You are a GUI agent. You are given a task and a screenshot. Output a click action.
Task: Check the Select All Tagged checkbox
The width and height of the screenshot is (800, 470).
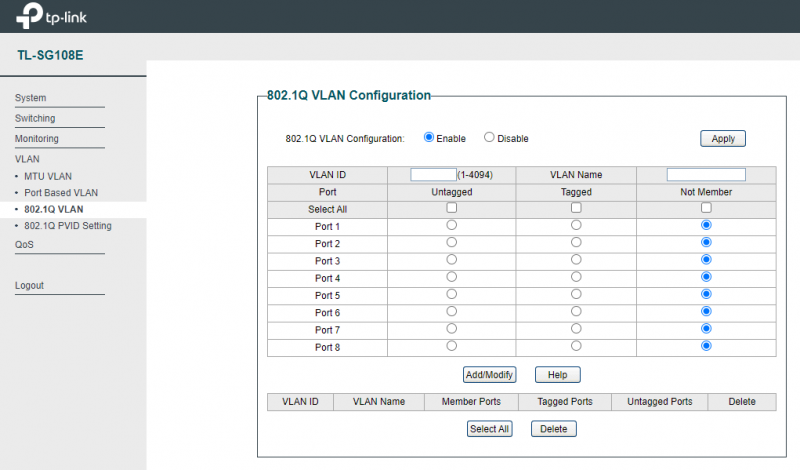576,208
